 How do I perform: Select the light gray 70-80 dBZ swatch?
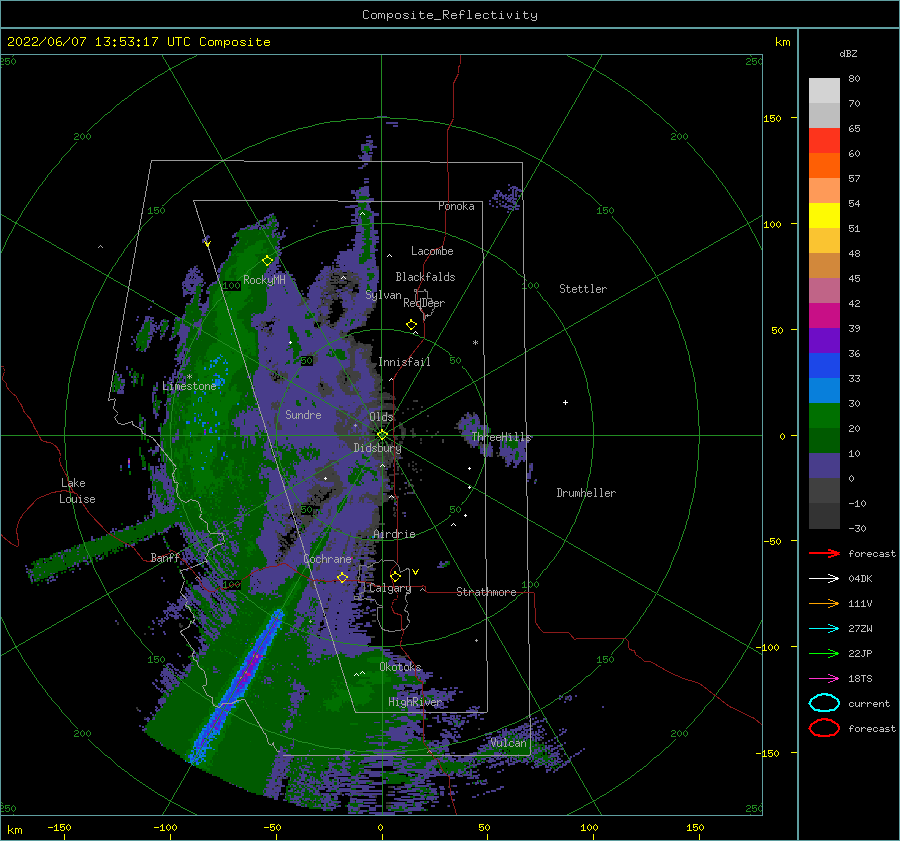pyautogui.click(x=824, y=91)
